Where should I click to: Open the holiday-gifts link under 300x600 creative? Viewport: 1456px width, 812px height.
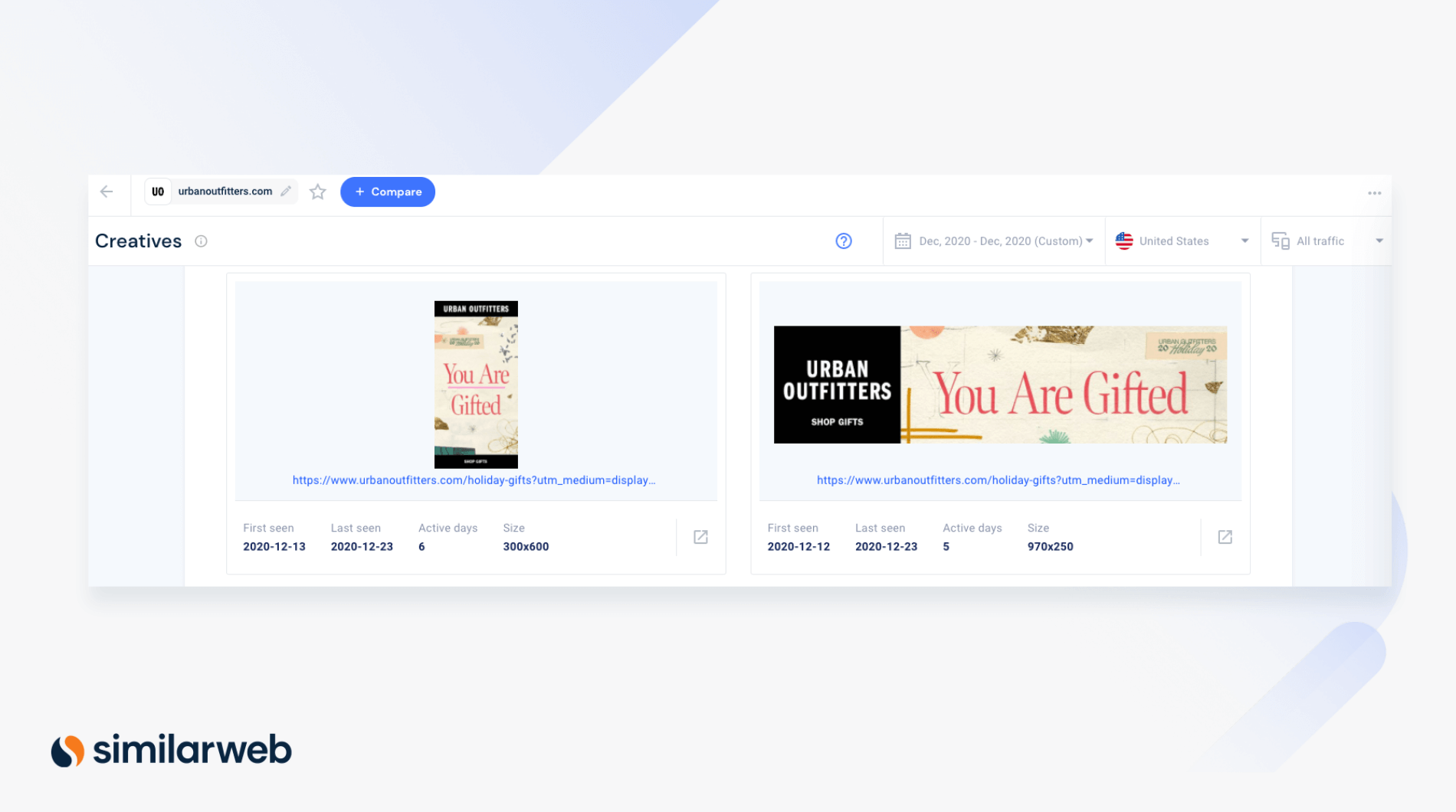point(474,480)
